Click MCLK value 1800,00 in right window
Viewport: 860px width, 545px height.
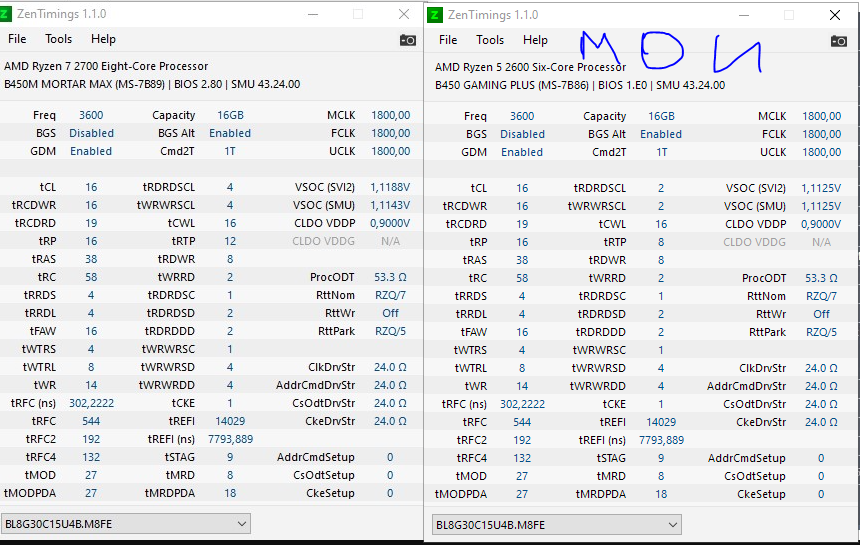click(822, 116)
